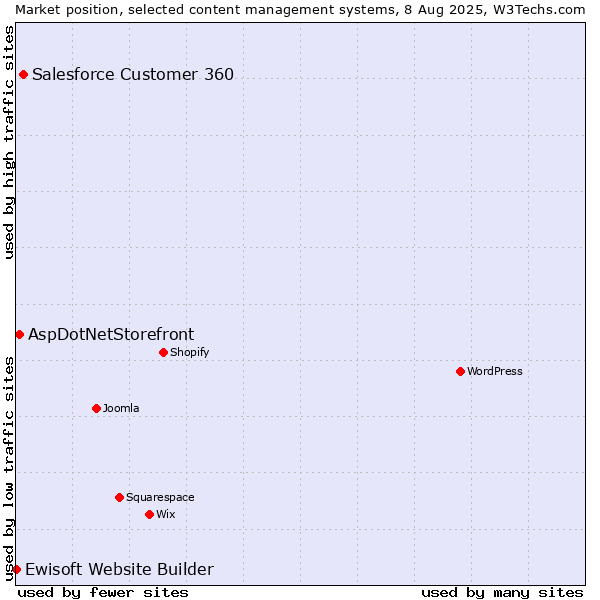
Task: Select the 'Shopify' label text
Action: pos(189,352)
